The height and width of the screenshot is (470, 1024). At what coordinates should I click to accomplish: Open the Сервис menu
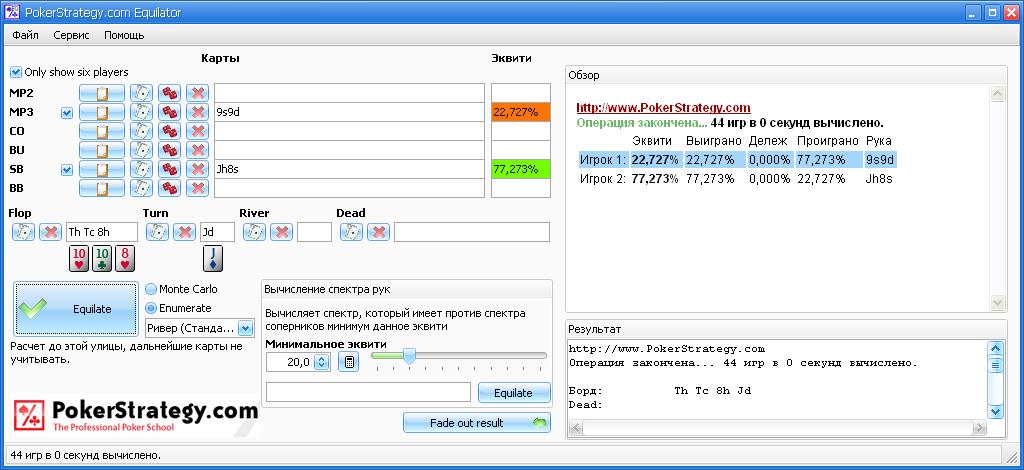[71, 35]
